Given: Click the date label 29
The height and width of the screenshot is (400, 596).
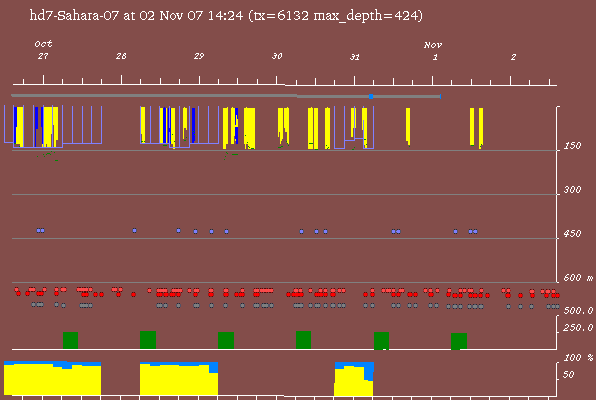Looking at the screenshot, I should click(x=199, y=56).
